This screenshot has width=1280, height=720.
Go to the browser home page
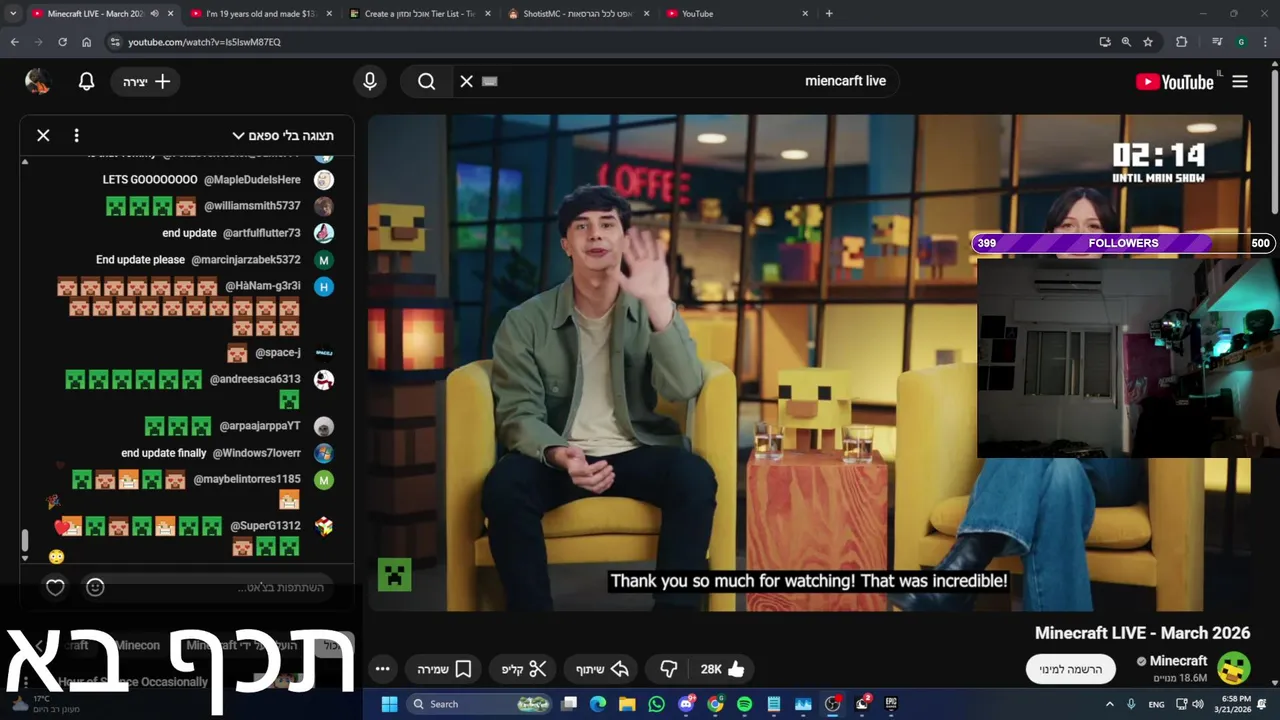(87, 42)
